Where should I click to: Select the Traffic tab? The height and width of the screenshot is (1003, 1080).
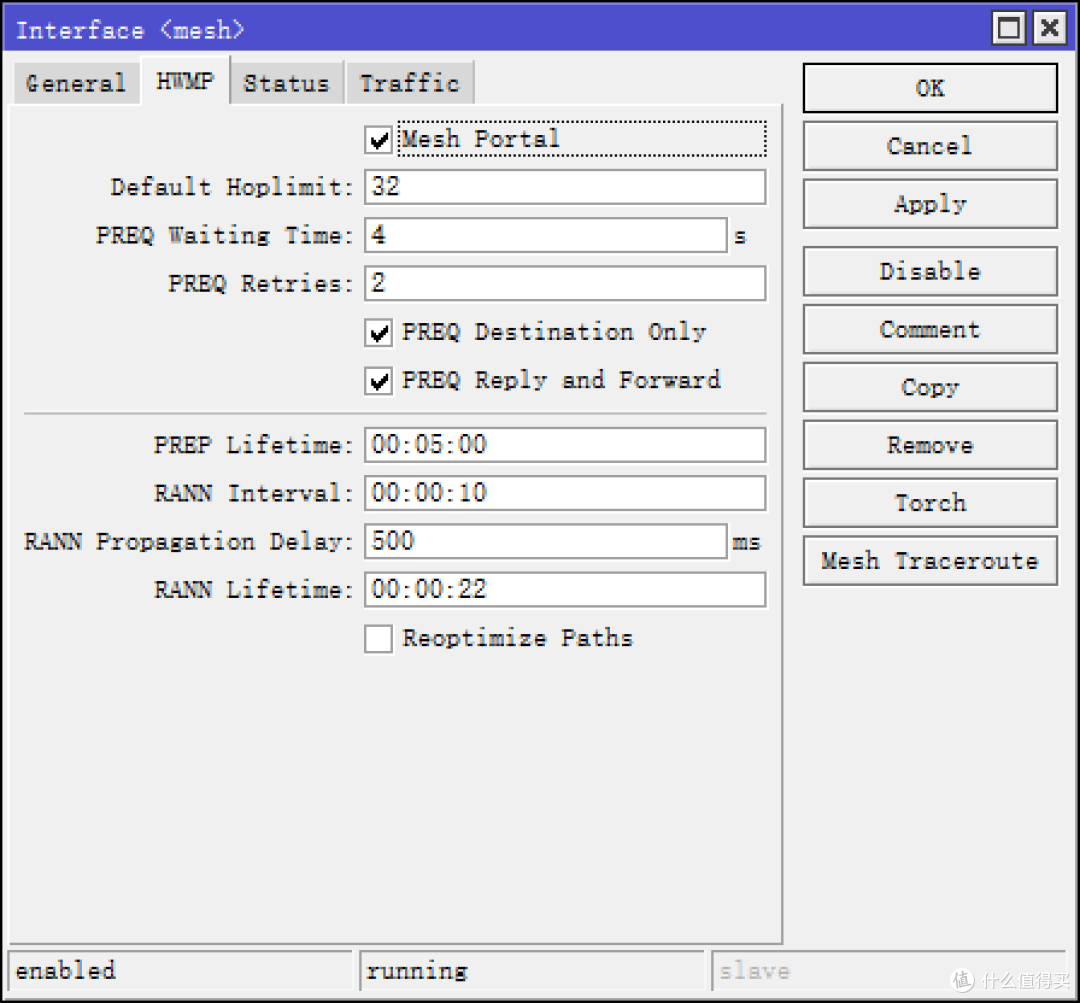(x=409, y=83)
